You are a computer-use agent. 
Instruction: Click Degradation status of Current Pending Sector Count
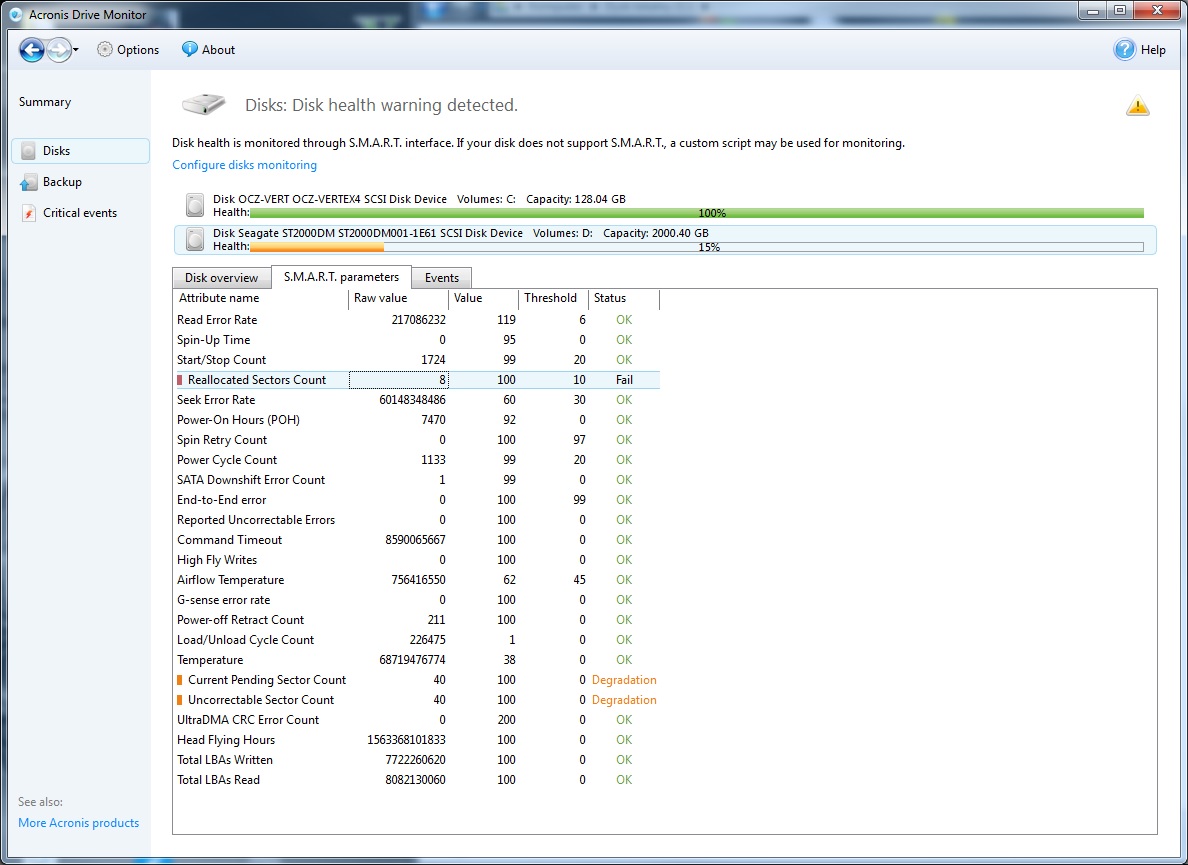[x=624, y=680]
